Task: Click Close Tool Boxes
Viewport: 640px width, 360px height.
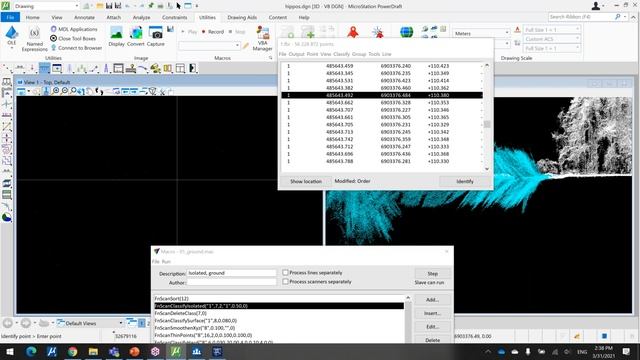Action: pyautogui.click(x=73, y=38)
